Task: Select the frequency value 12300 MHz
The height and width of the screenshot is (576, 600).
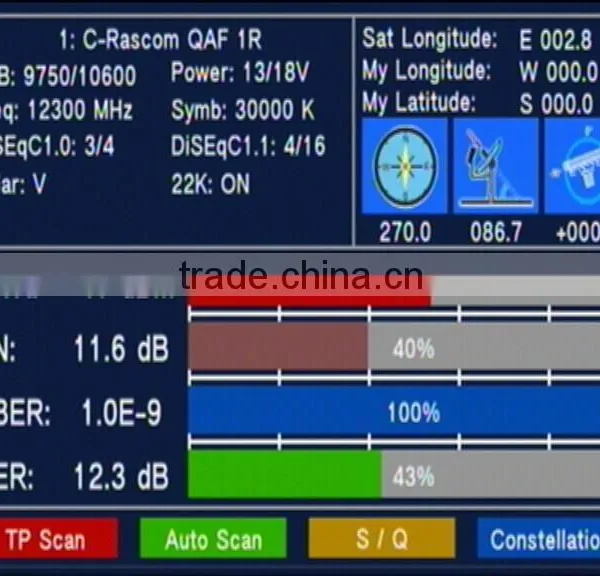Action: pyautogui.click(x=80, y=110)
